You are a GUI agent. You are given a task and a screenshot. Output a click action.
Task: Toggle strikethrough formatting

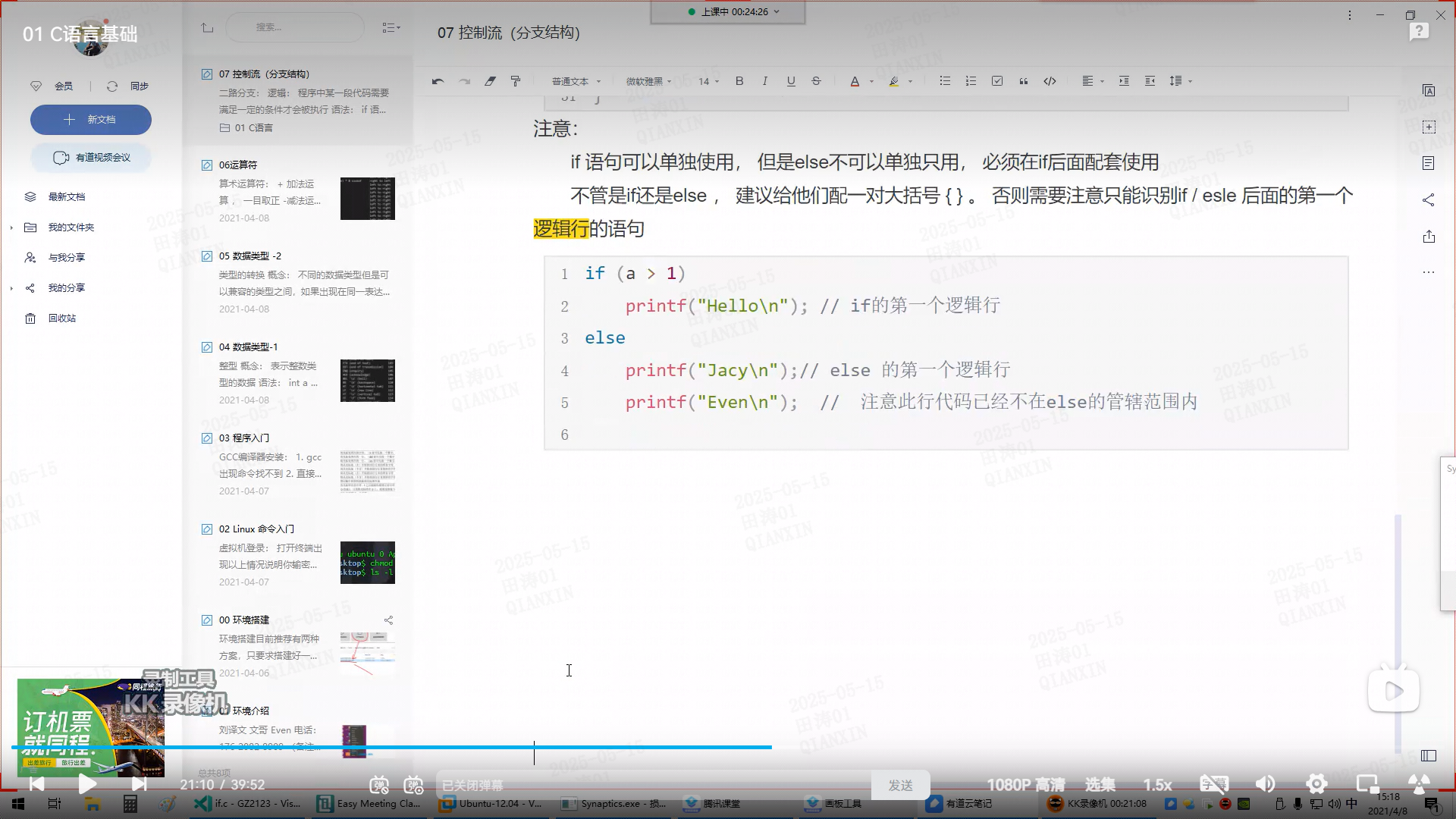(x=817, y=81)
